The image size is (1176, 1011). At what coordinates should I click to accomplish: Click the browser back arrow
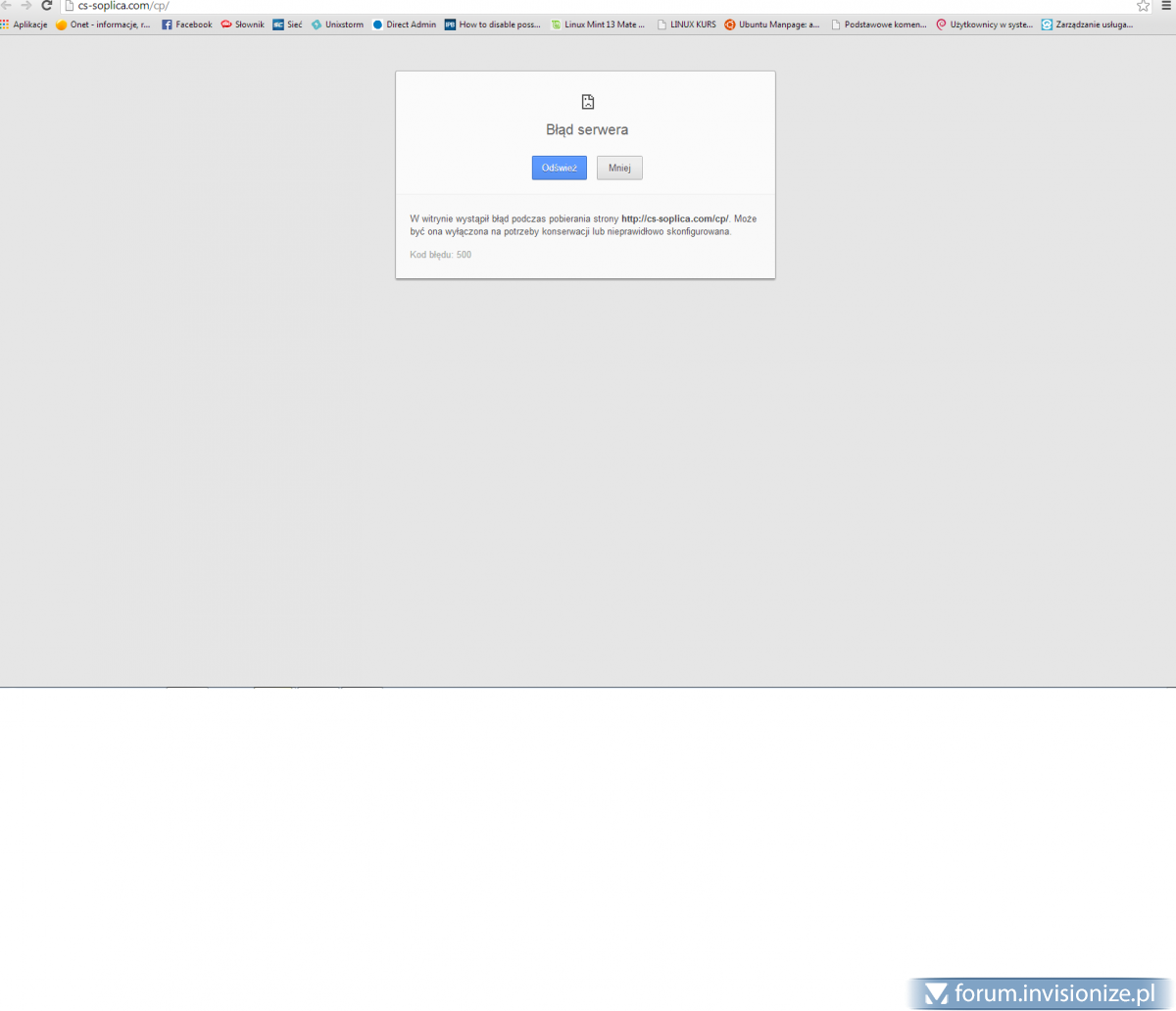click(7, 6)
